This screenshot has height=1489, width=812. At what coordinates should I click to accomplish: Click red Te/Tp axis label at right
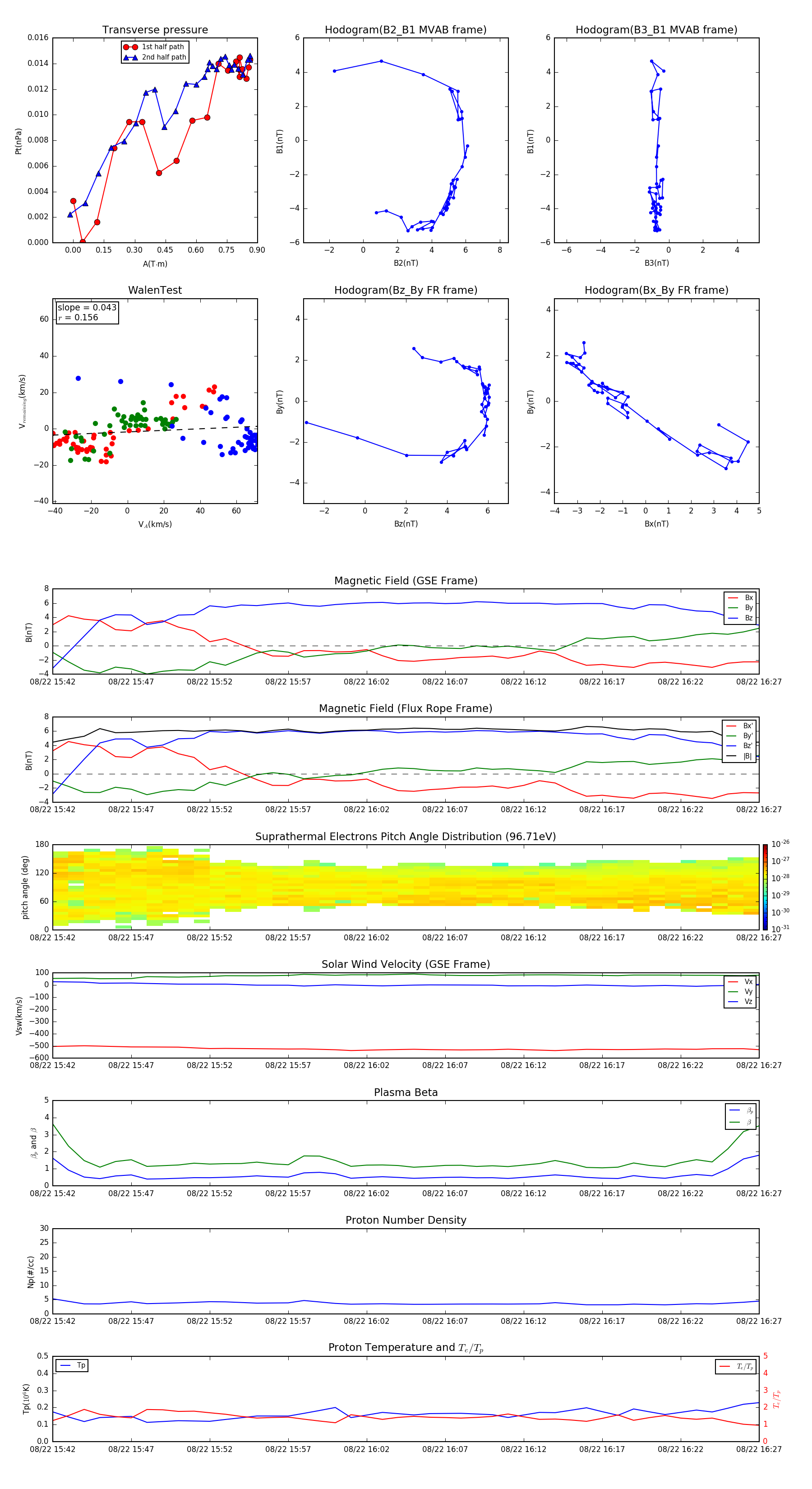tap(777, 1399)
